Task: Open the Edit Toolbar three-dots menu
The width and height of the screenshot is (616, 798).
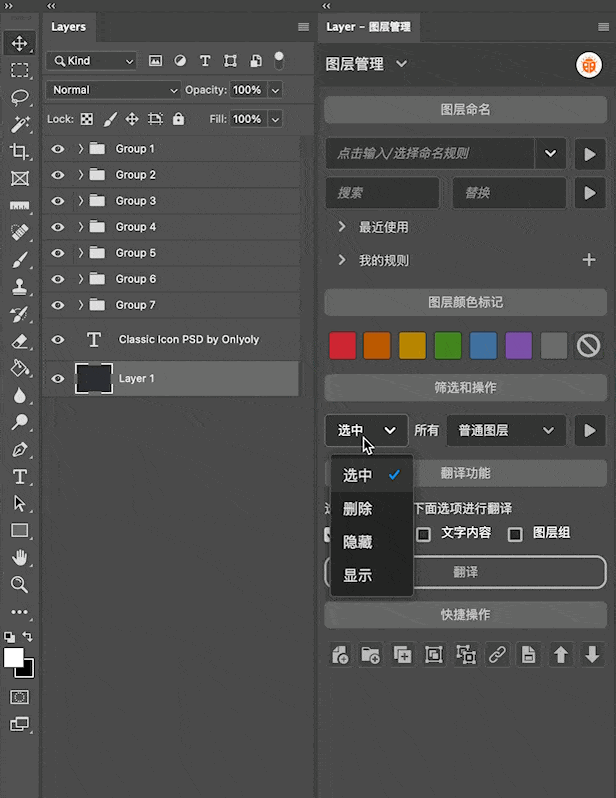Action: pyautogui.click(x=19, y=612)
